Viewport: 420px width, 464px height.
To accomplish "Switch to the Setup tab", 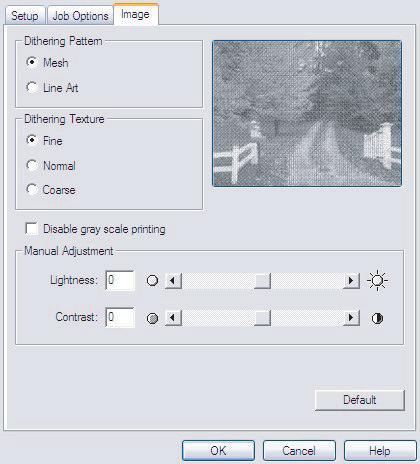I will point(25,16).
